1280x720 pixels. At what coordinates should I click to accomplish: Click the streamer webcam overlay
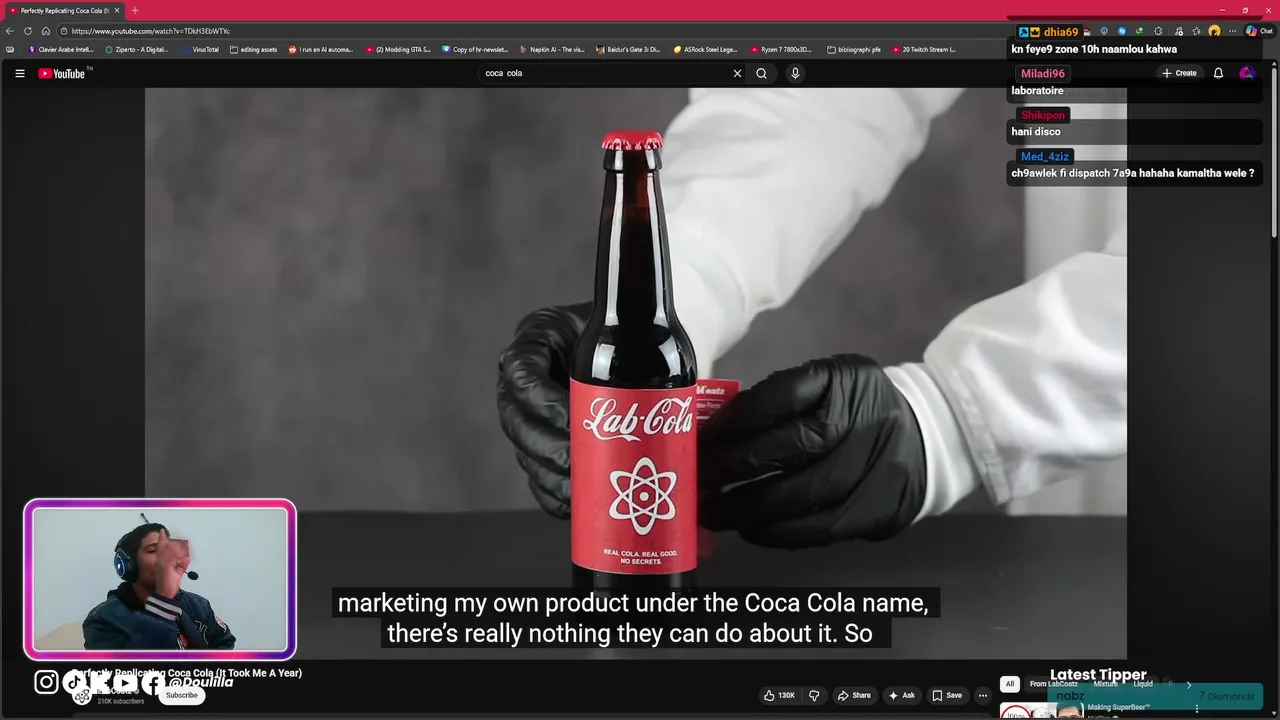160,579
